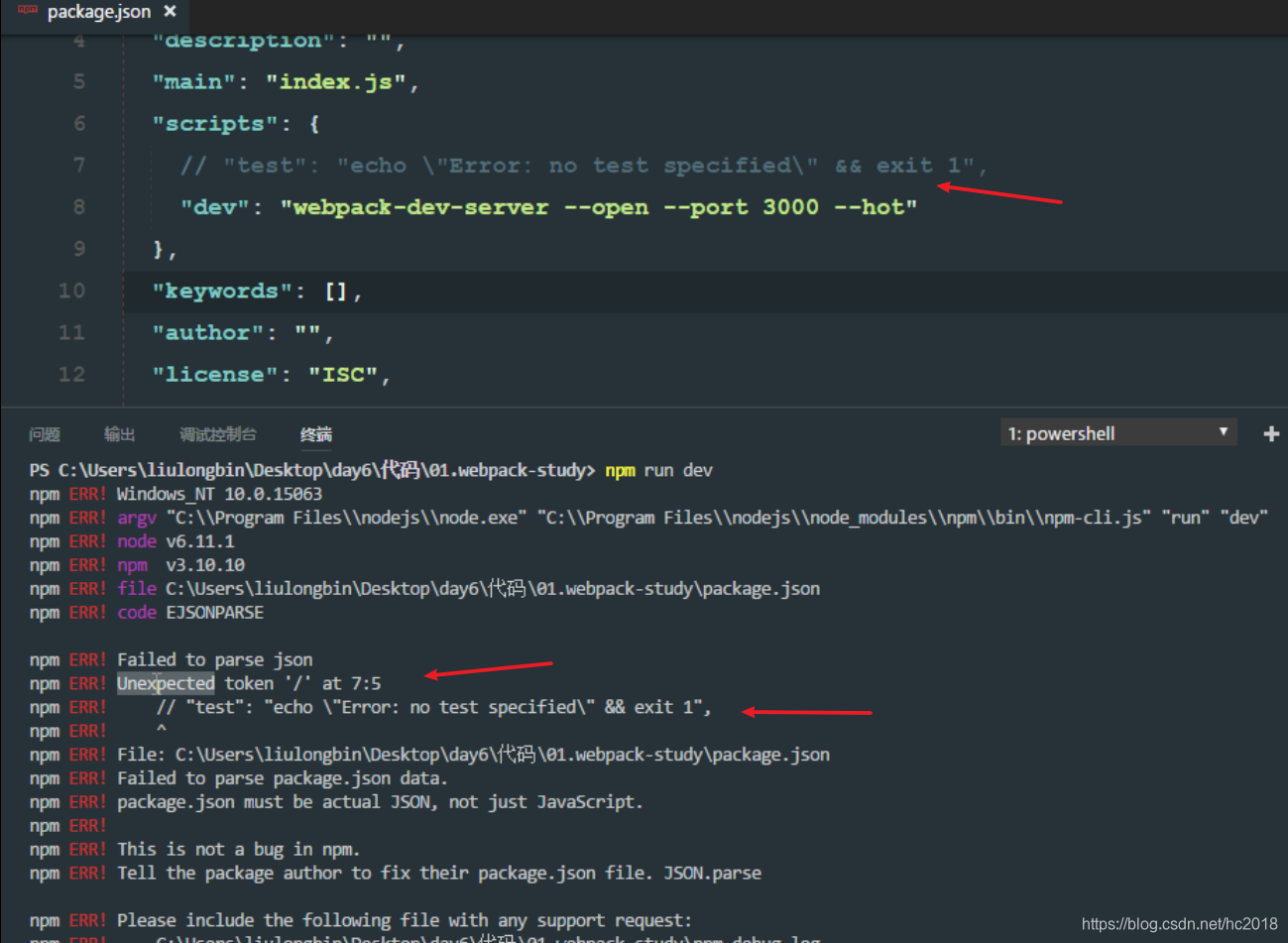This screenshot has width=1288, height=943.
Task: Click the 'Failed to parse package.json data.' line
Action: (283, 778)
